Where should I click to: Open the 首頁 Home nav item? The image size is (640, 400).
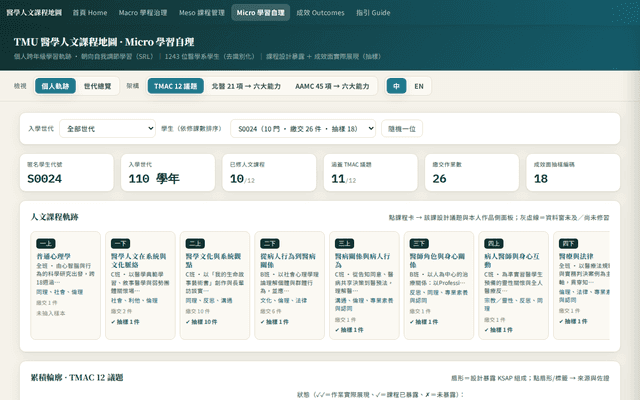90,13
